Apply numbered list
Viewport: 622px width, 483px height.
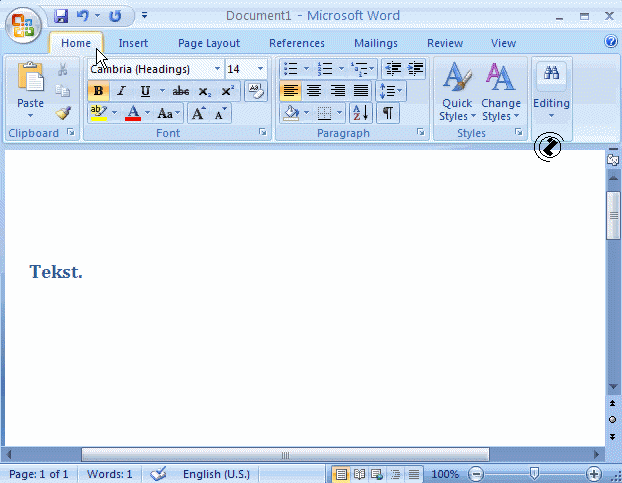[325, 69]
